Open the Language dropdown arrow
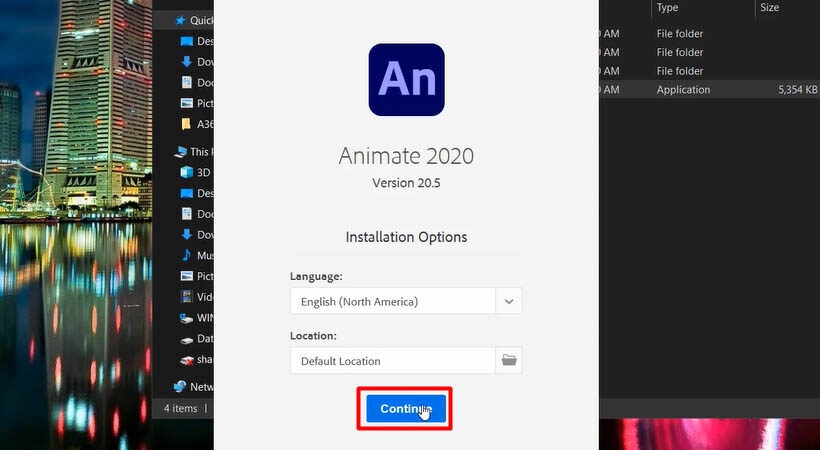Screen dimensions: 820x450 click(509, 301)
